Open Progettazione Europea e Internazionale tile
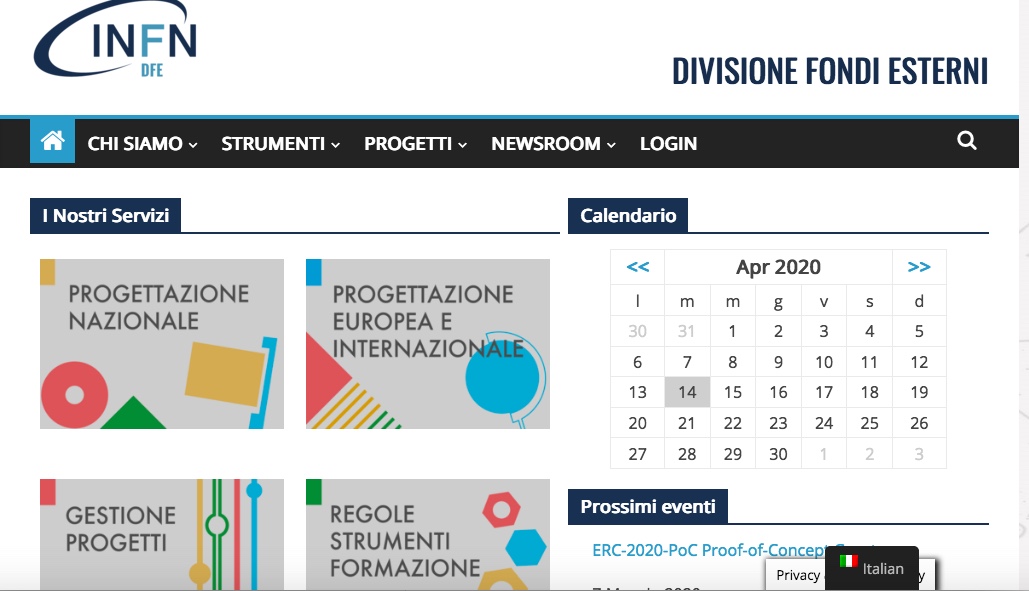This screenshot has height=591, width=1029. [x=428, y=344]
